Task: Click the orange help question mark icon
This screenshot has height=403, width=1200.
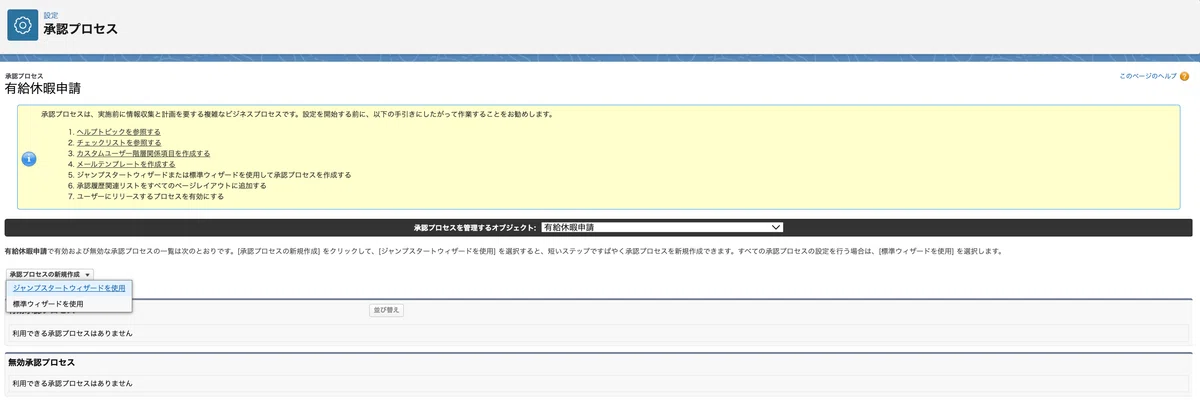Action: pos(1184,77)
